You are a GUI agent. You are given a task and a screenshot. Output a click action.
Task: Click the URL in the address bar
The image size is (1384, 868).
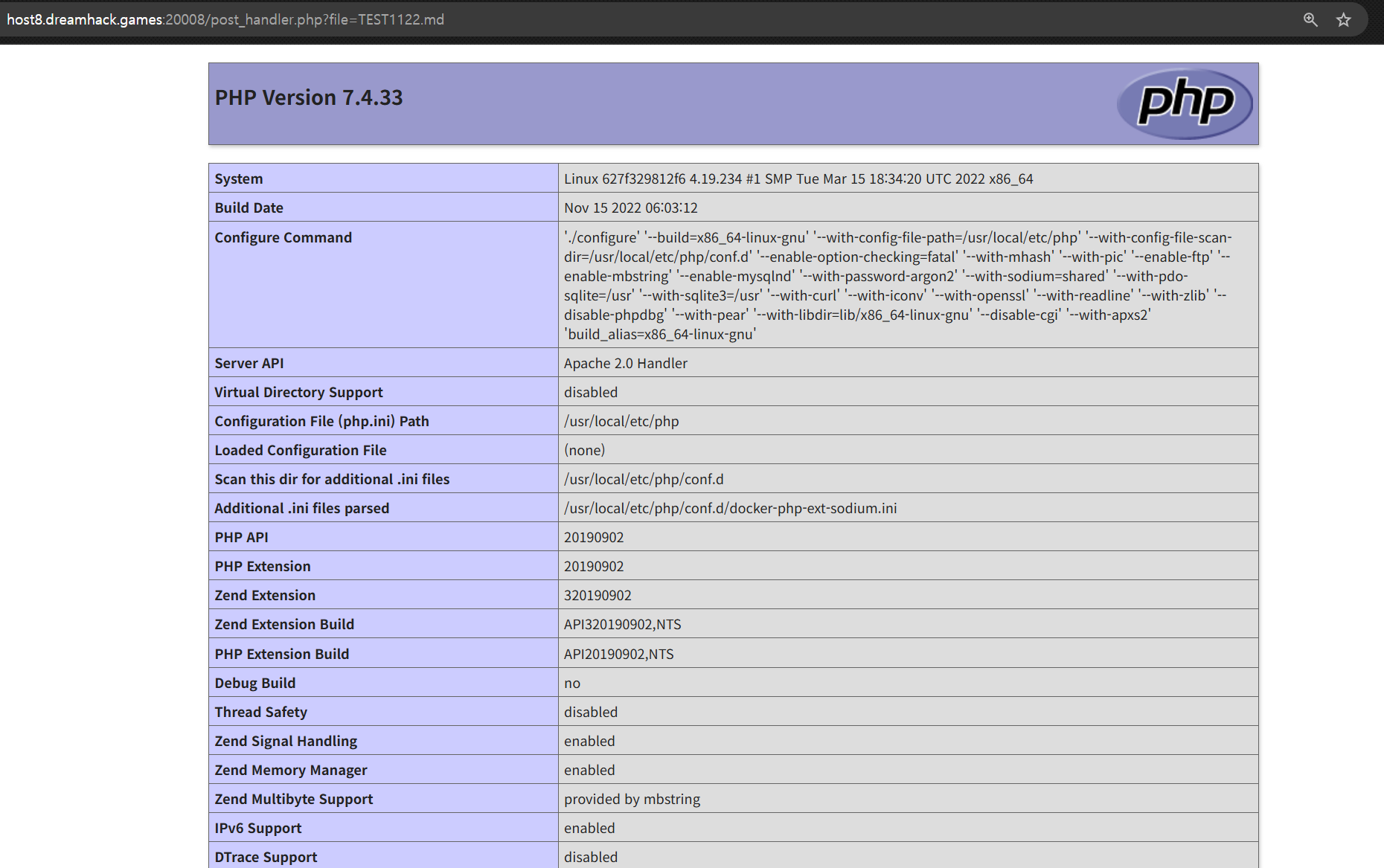[225, 20]
